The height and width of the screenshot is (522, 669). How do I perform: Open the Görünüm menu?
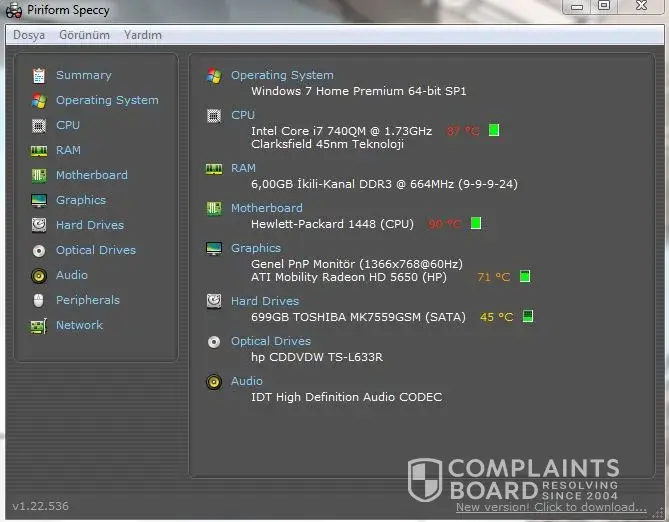[x=84, y=35]
